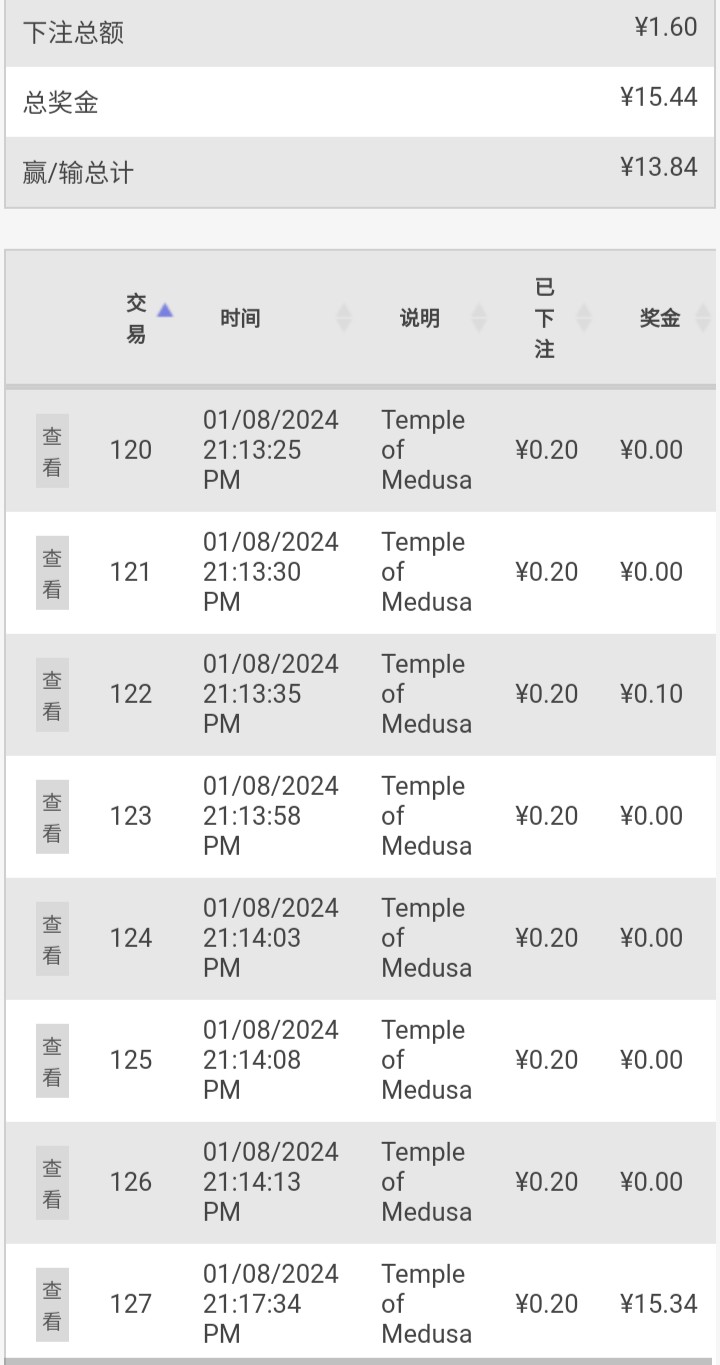This screenshot has height=1365, width=720.
Task: Click the 时间 column header
Action: point(240,318)
